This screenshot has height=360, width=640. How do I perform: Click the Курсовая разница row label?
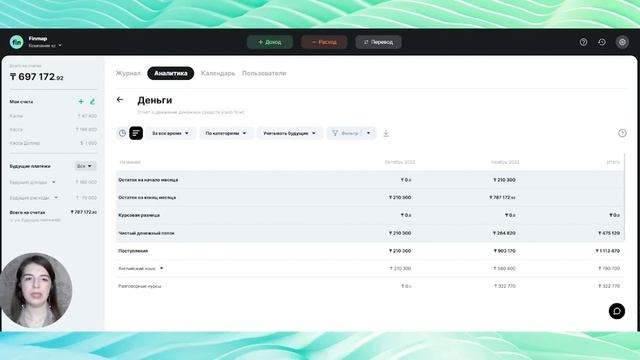(139, 215)
